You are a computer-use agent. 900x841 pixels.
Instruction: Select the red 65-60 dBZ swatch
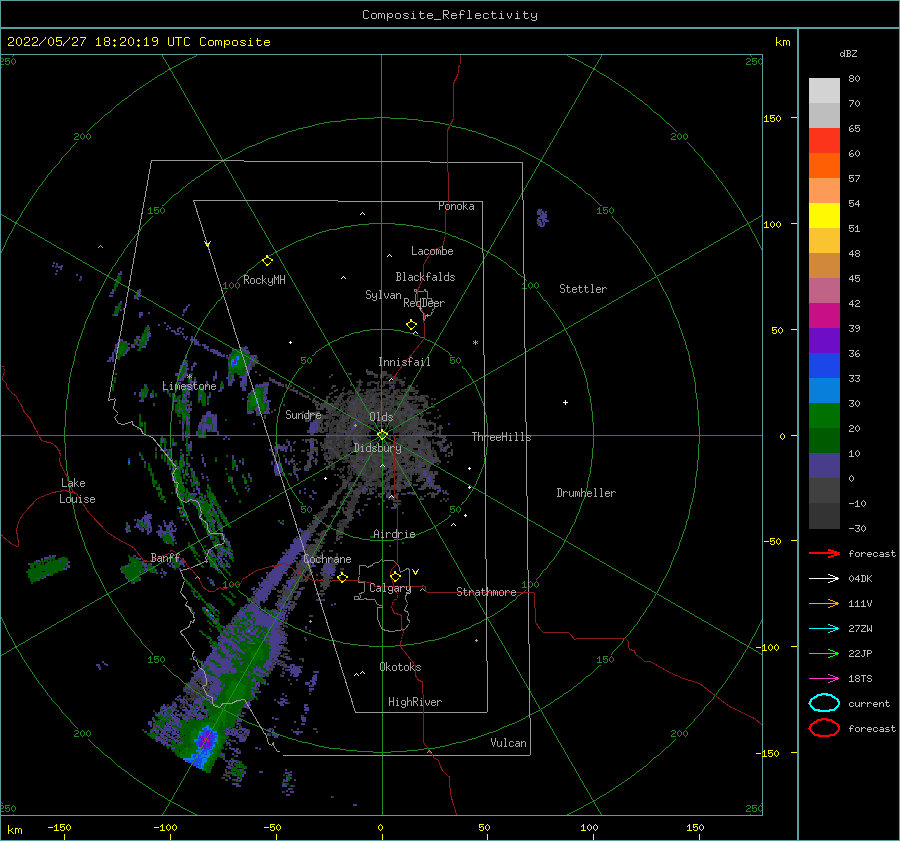pyautogui.click(x=824, y=141)
